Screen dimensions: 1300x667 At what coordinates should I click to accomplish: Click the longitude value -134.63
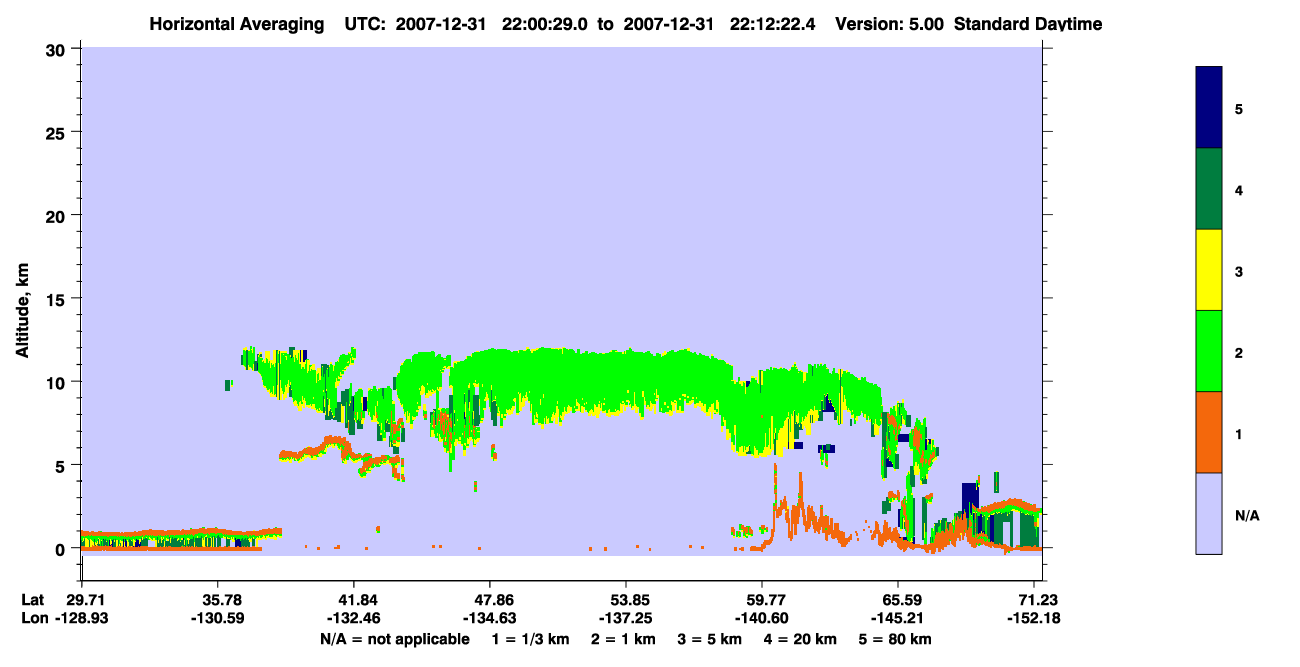tap(489, 618)
